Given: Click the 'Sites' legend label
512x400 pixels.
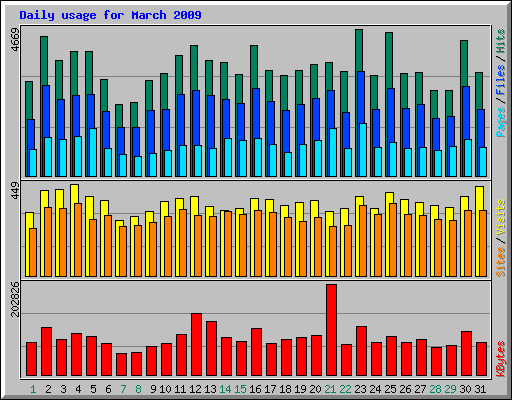Looking at the screenshot, I should click(x=501, y=262).
